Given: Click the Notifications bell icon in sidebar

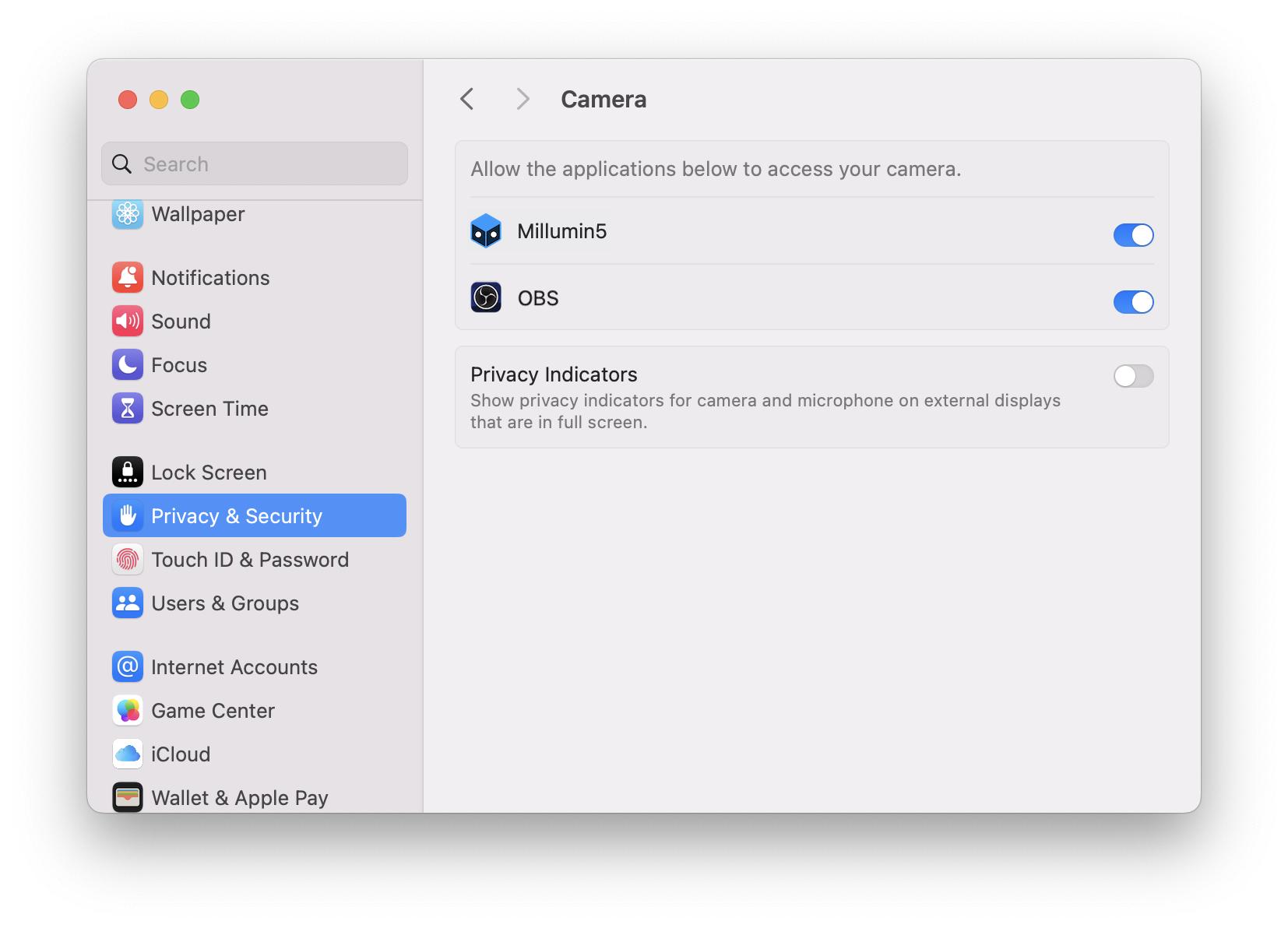Looking at the screenshot, I should 128,278.
